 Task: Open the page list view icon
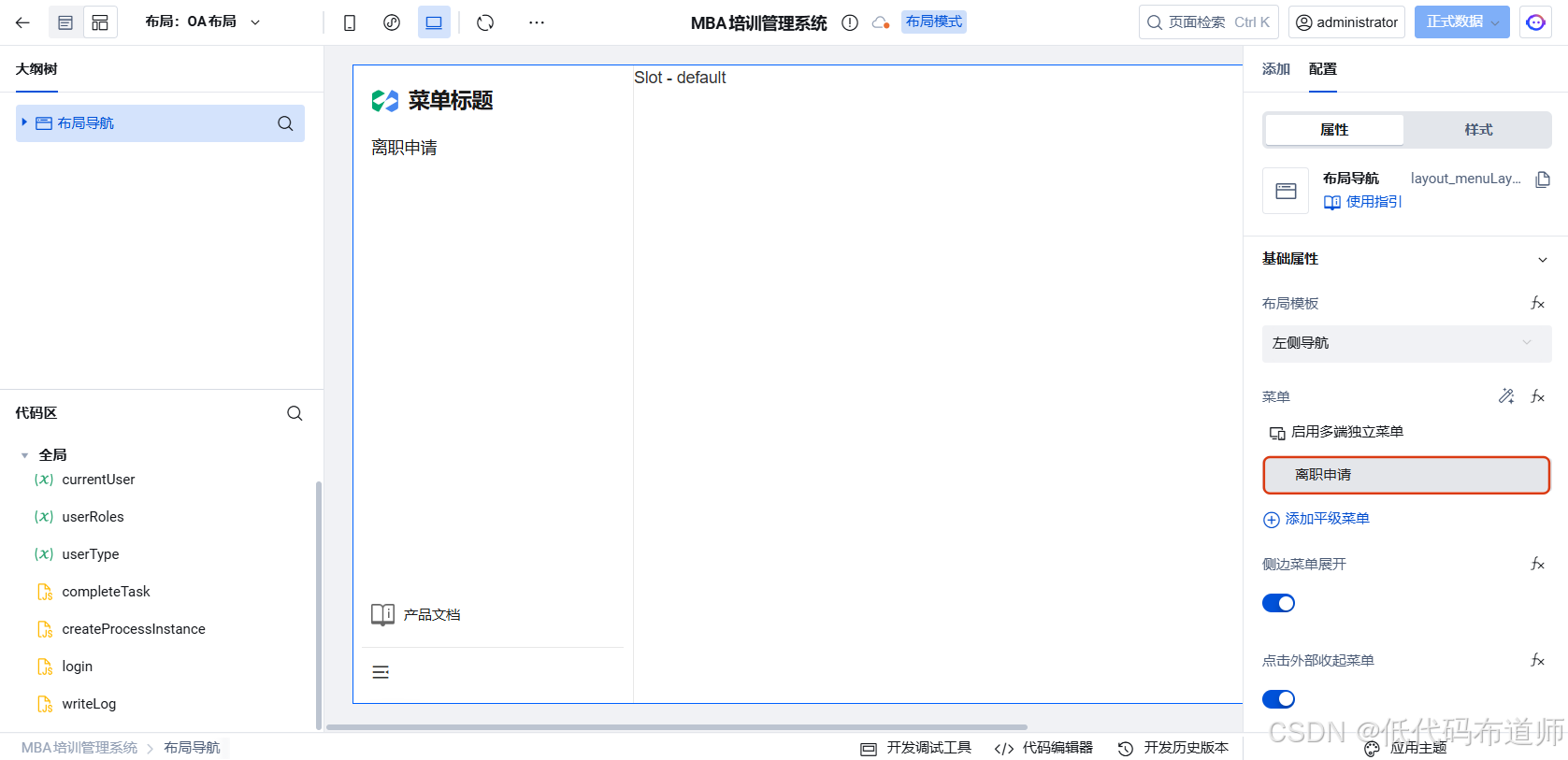point(65,22)
